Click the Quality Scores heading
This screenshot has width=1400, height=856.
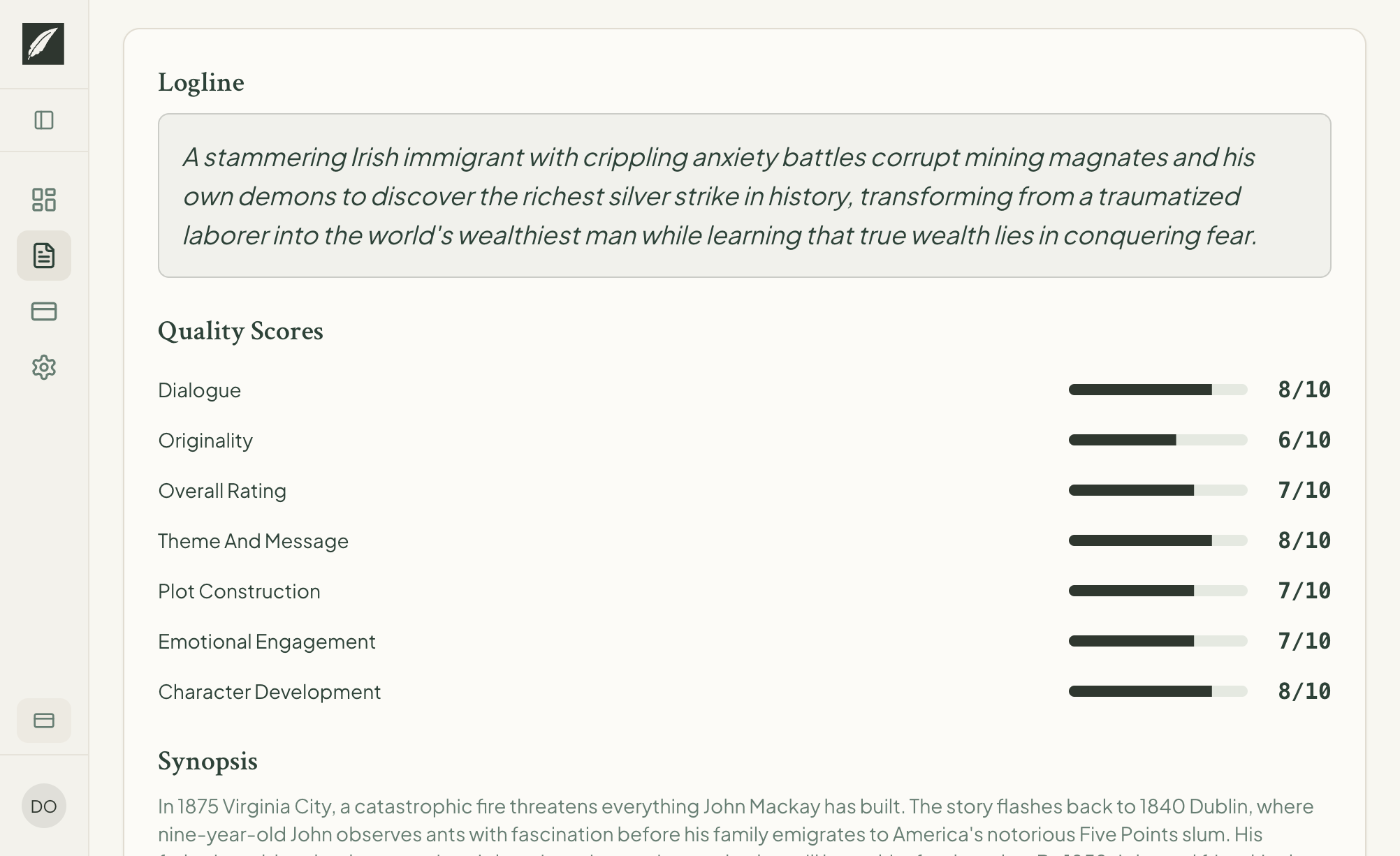point(240,331)
